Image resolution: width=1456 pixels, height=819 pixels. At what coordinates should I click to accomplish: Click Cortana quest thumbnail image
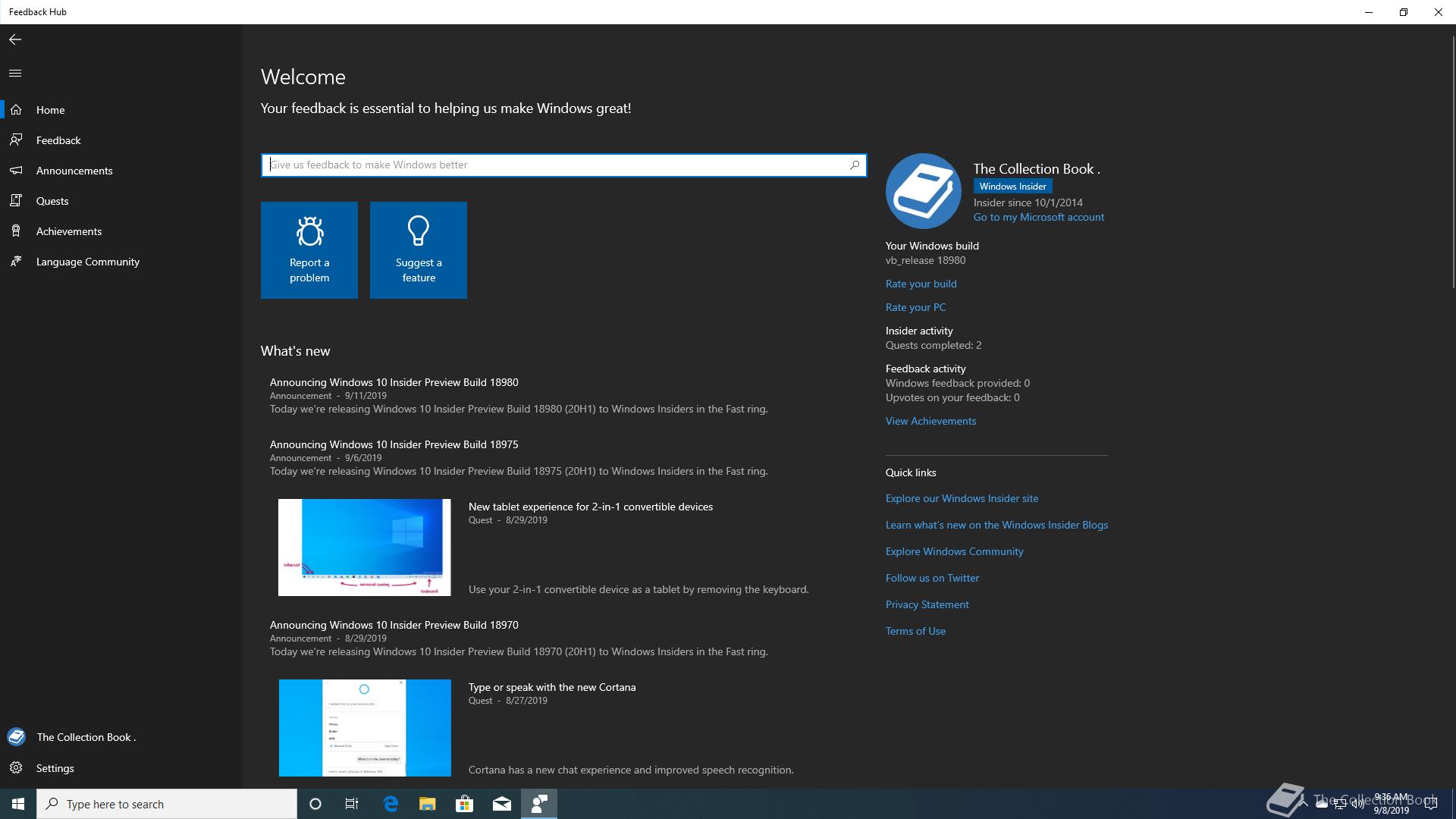tap(365, 728)
